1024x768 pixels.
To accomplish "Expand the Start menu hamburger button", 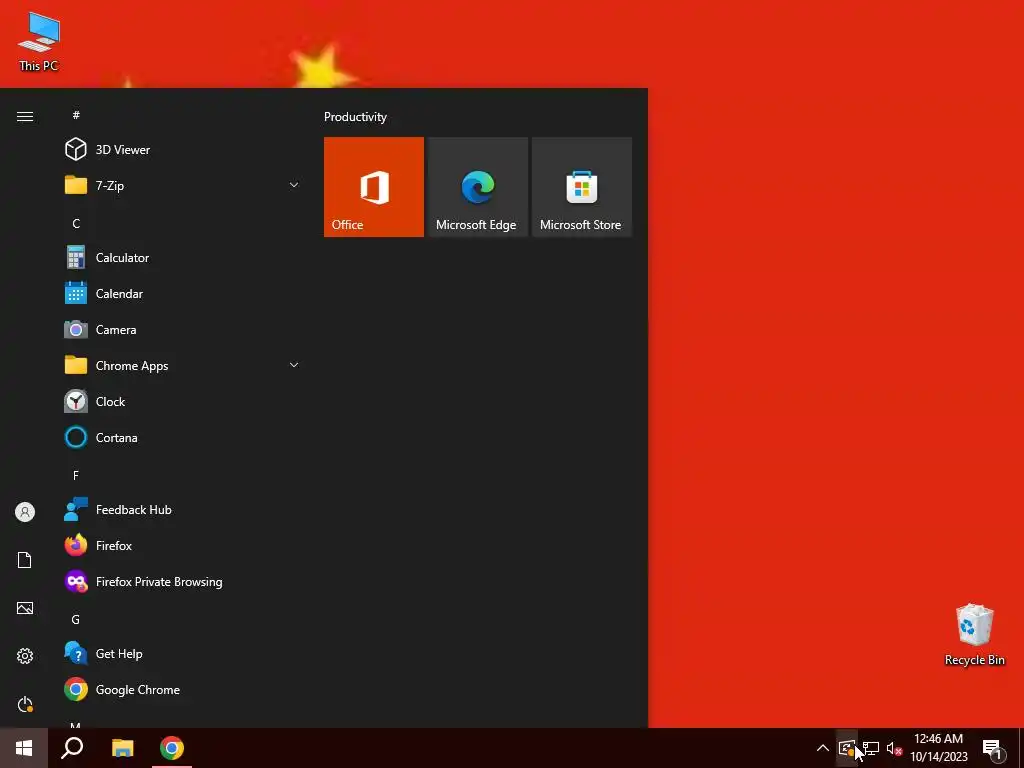I will 25,116.
